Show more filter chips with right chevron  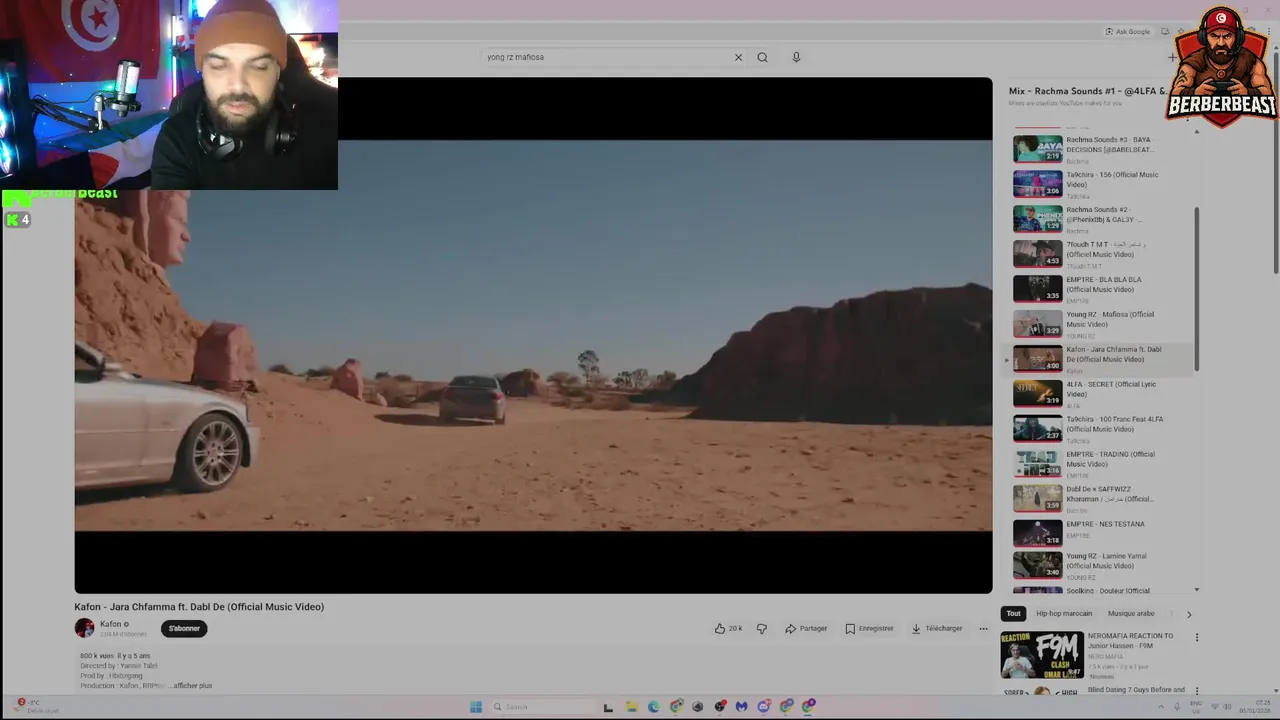click(x=1189, y=614)
